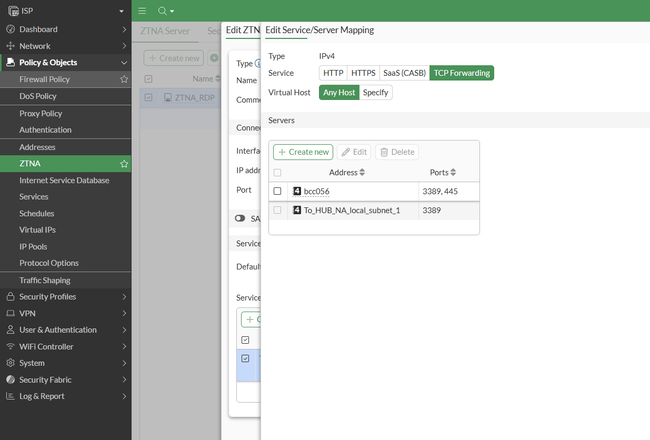Open the search magnifier icon

click(x=162, y=11)
